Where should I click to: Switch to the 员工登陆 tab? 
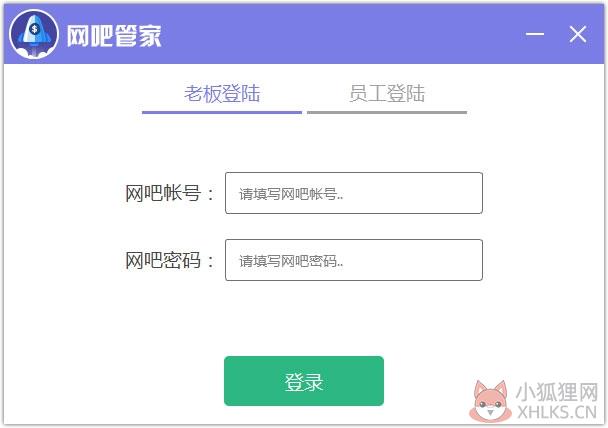coord(387,93)
